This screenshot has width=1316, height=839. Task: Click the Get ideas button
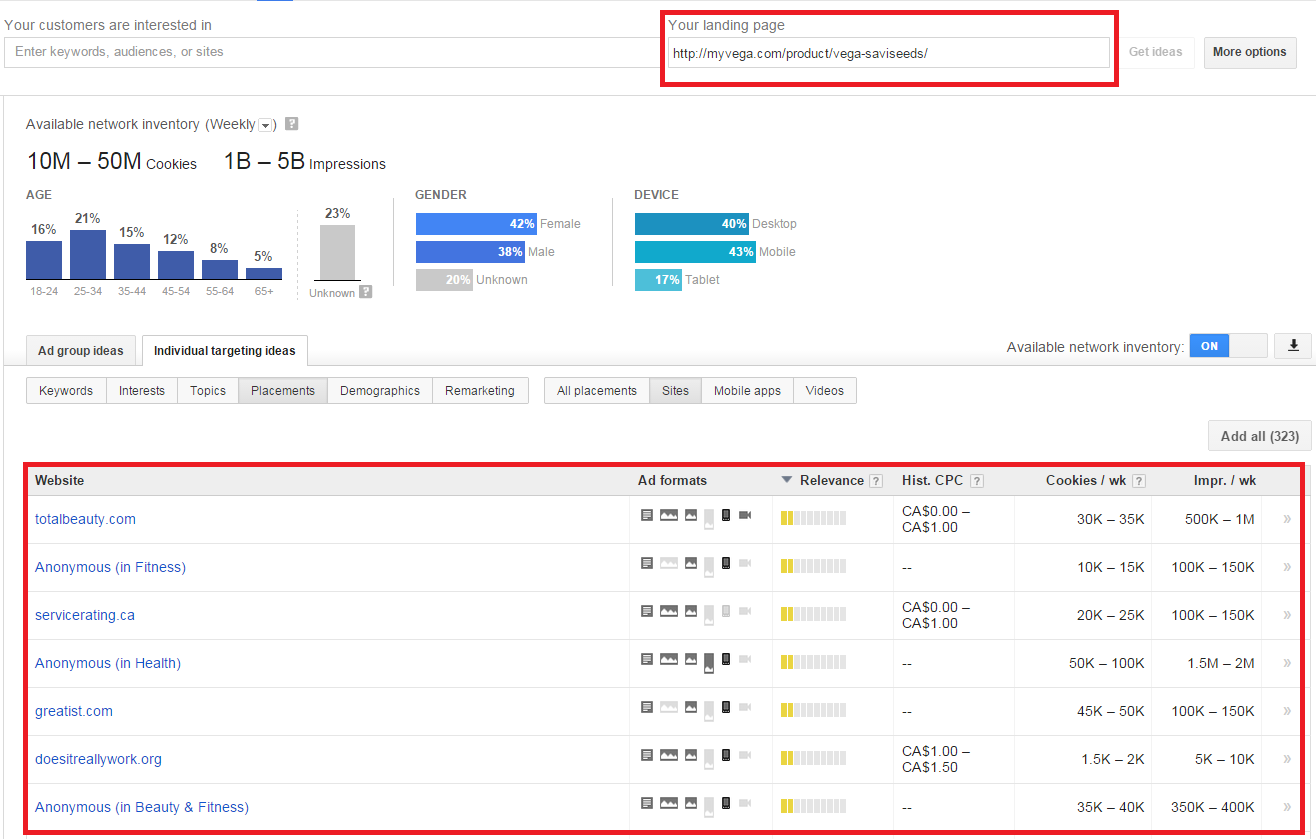(x=1156, y=52)
